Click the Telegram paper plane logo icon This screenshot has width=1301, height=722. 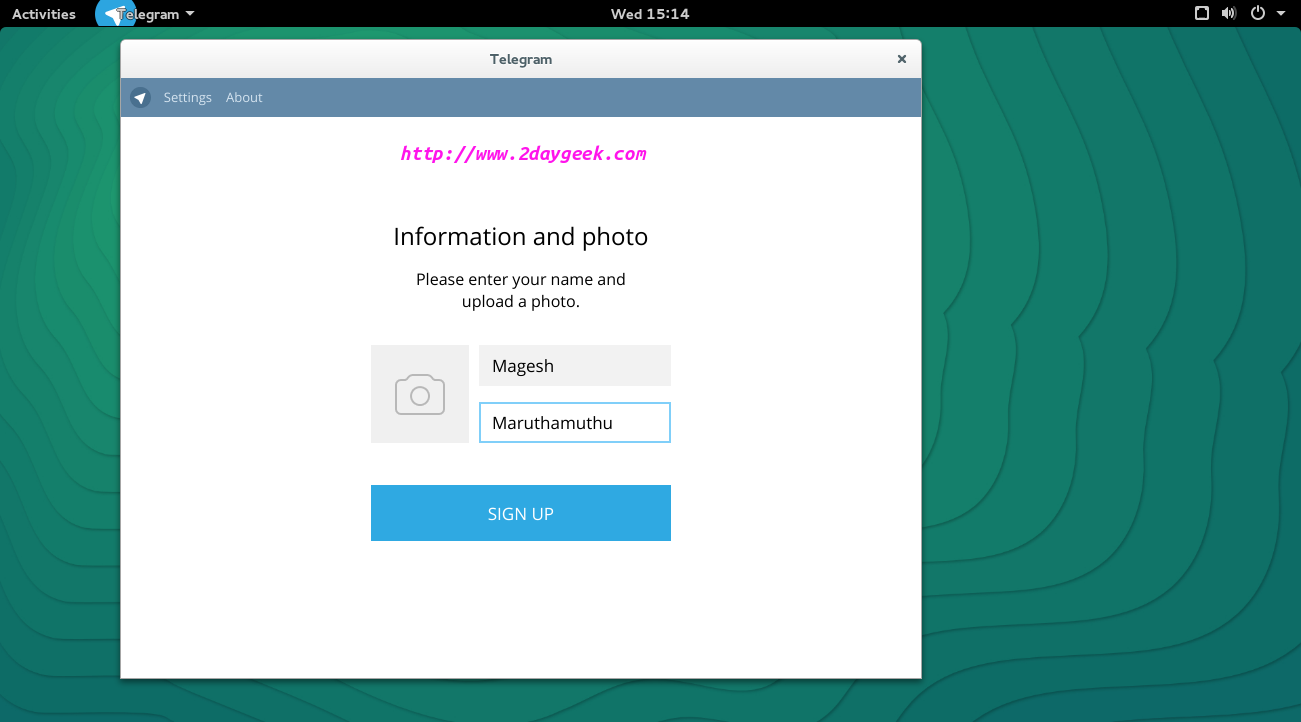pyautogui.click(x=140, y=97)
